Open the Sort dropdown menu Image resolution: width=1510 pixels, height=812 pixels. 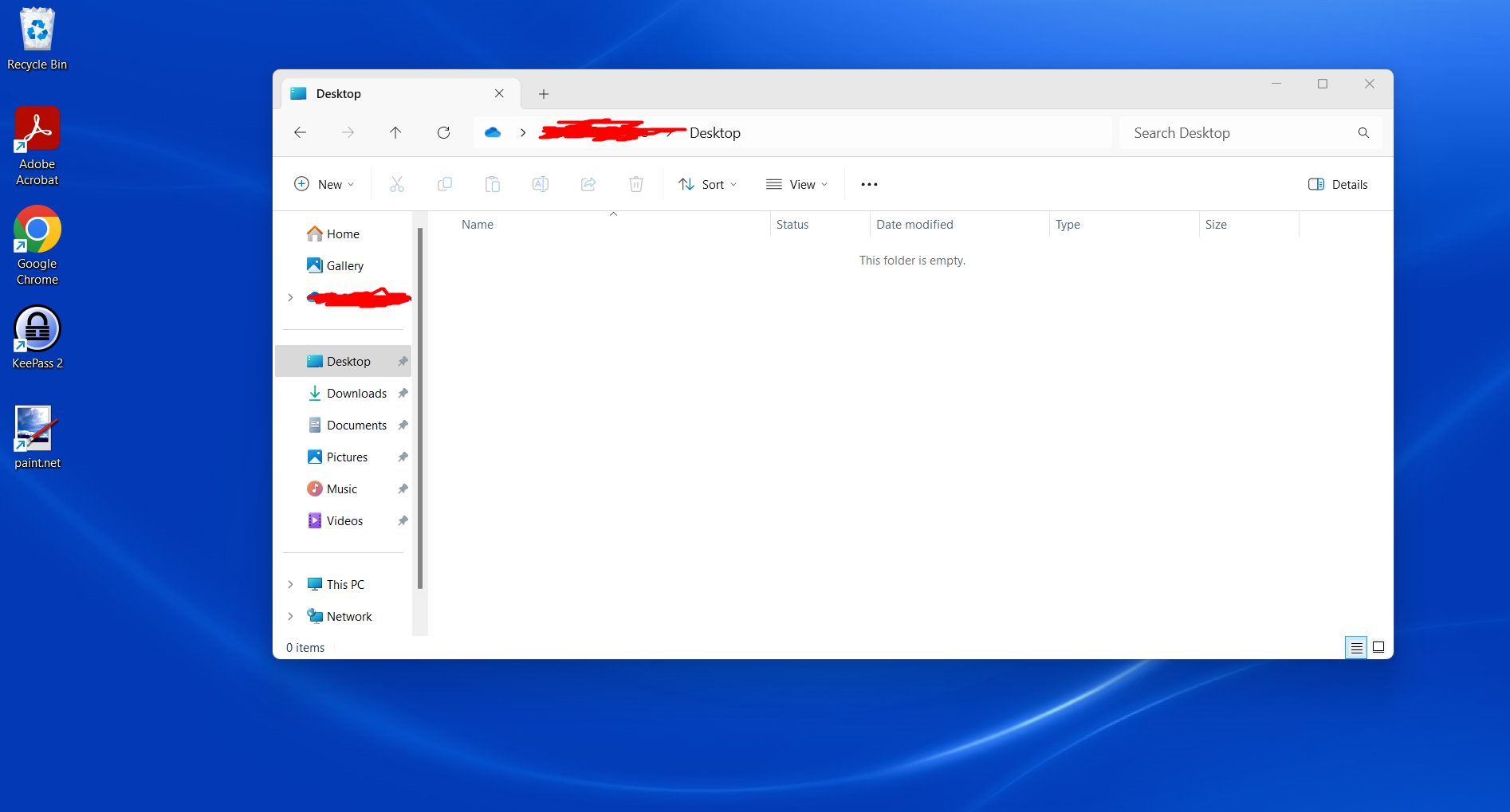(708, 184)
